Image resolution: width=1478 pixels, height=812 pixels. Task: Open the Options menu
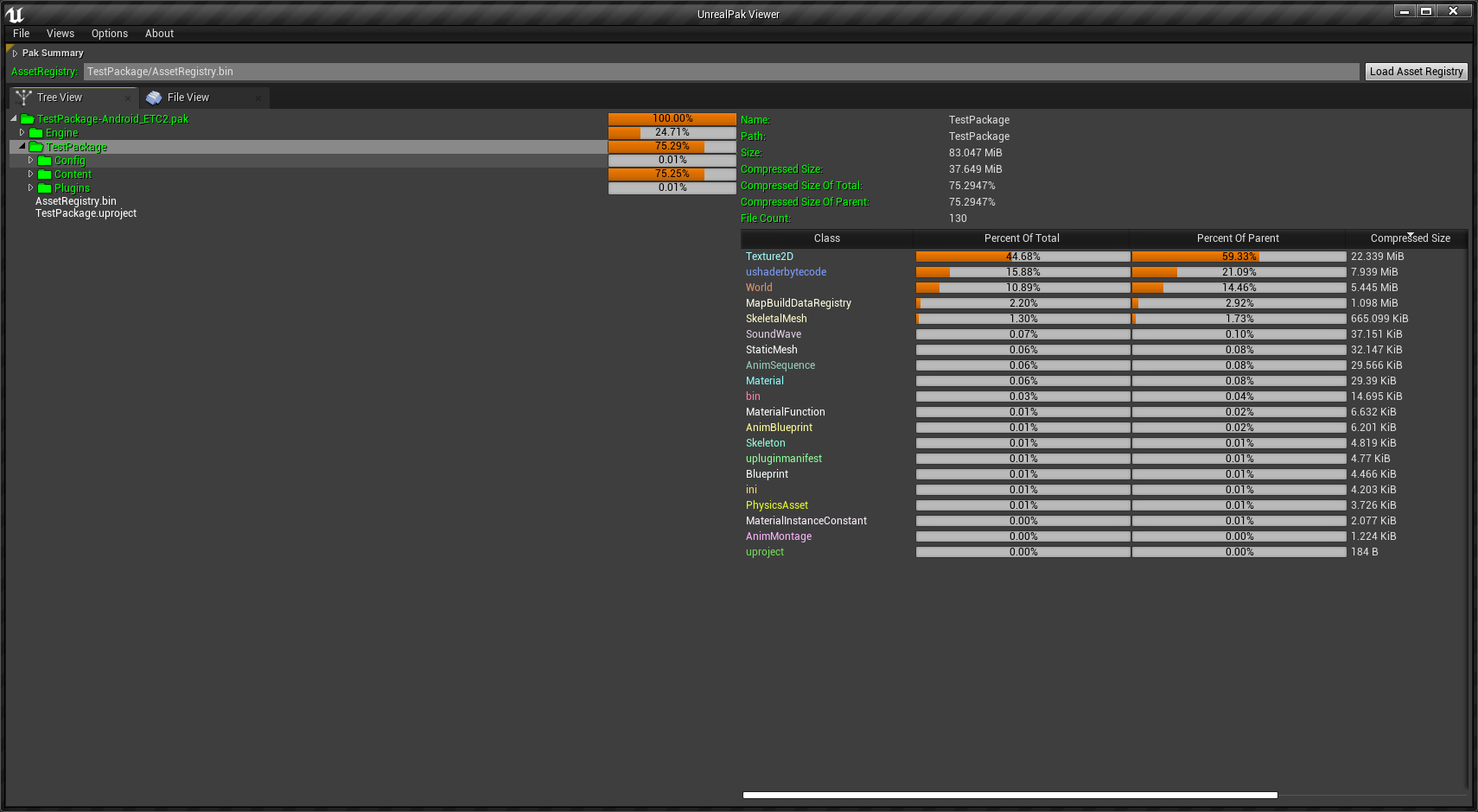[x=110, y=34]
